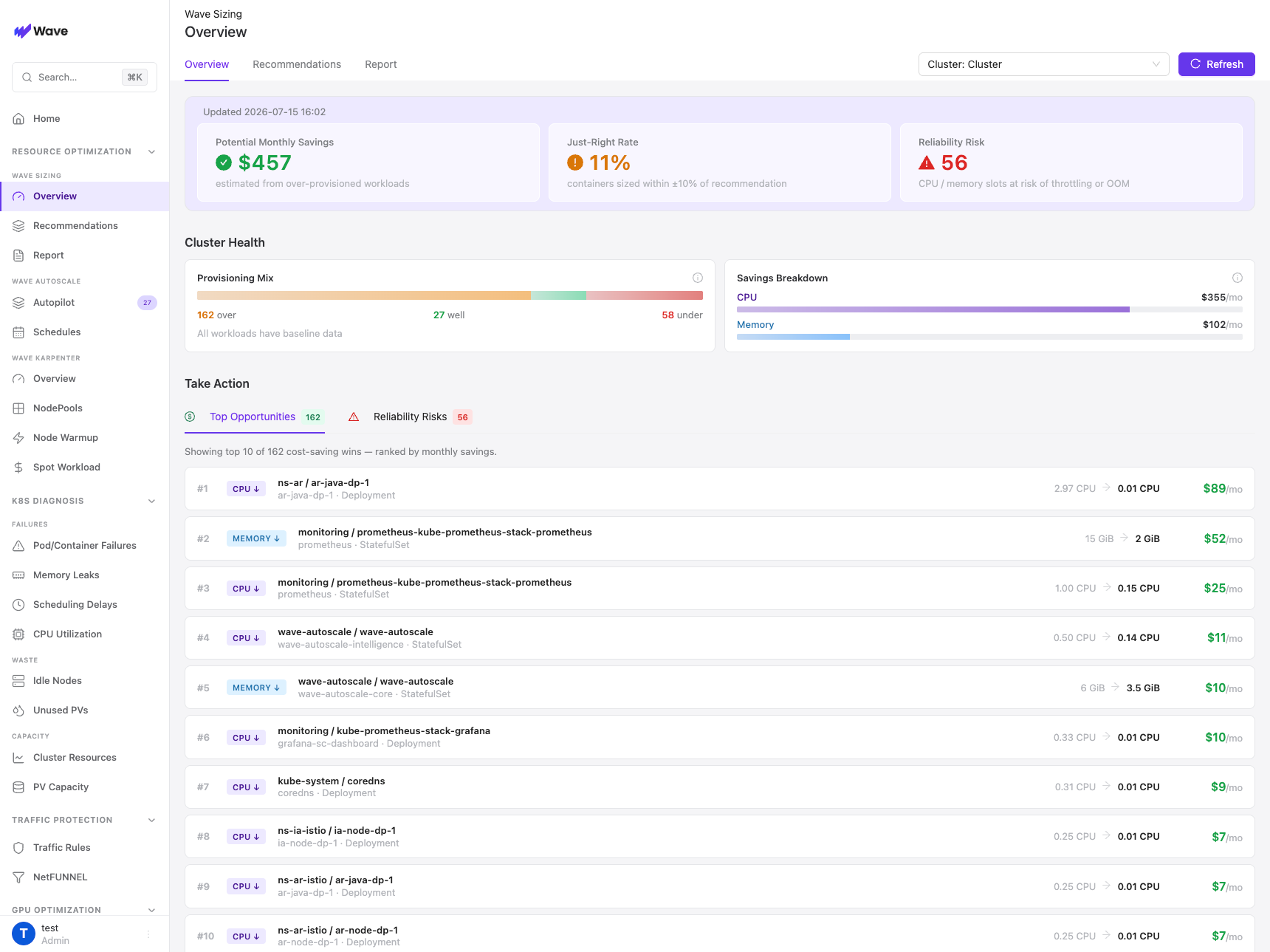Open opportunity #2 prometheus memory row
This screenshot has height=952, width=1270.
(x=719, y=538)
